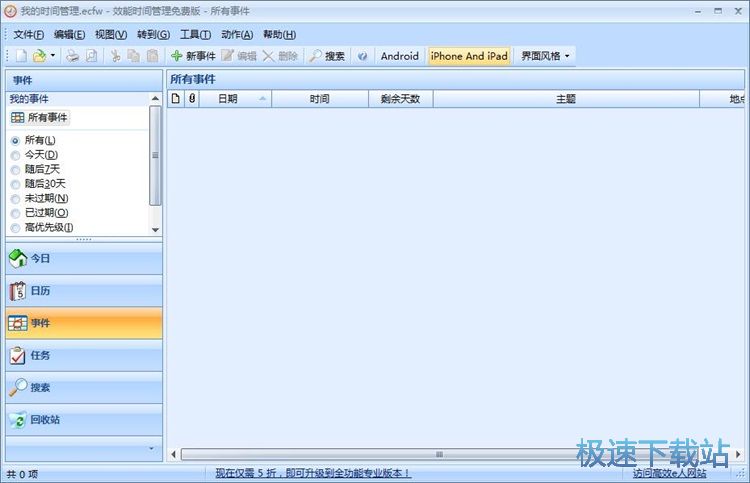Click navigation pane configure dropdown arrow

[x=151, y=449]
